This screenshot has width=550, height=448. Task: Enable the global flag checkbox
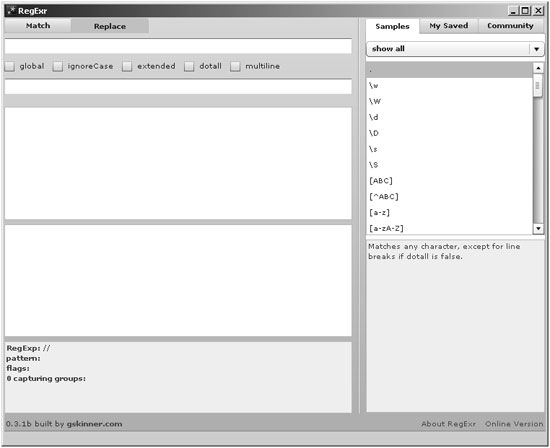10,66
